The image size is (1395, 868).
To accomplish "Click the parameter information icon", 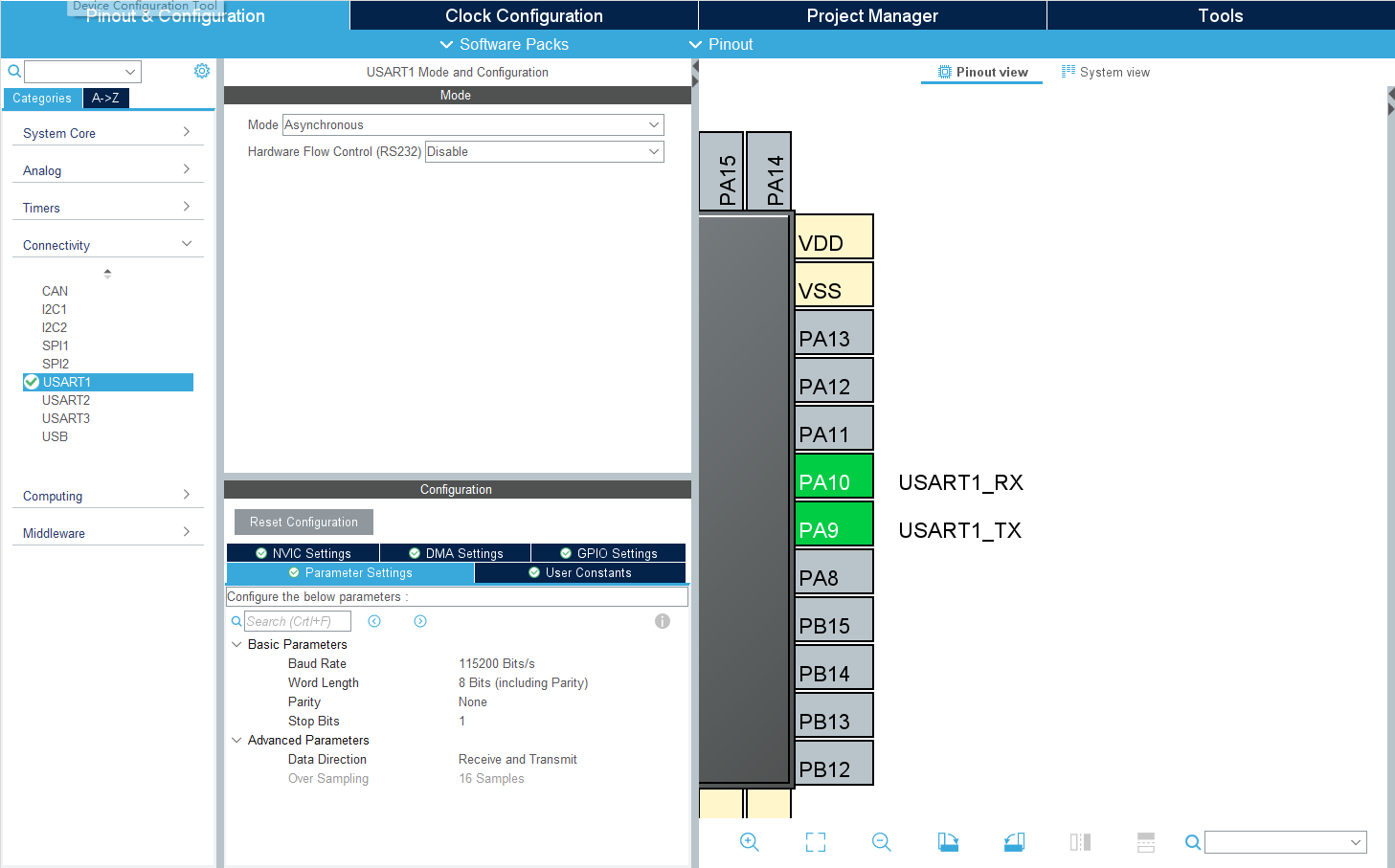I will click(x=662, y=621).
